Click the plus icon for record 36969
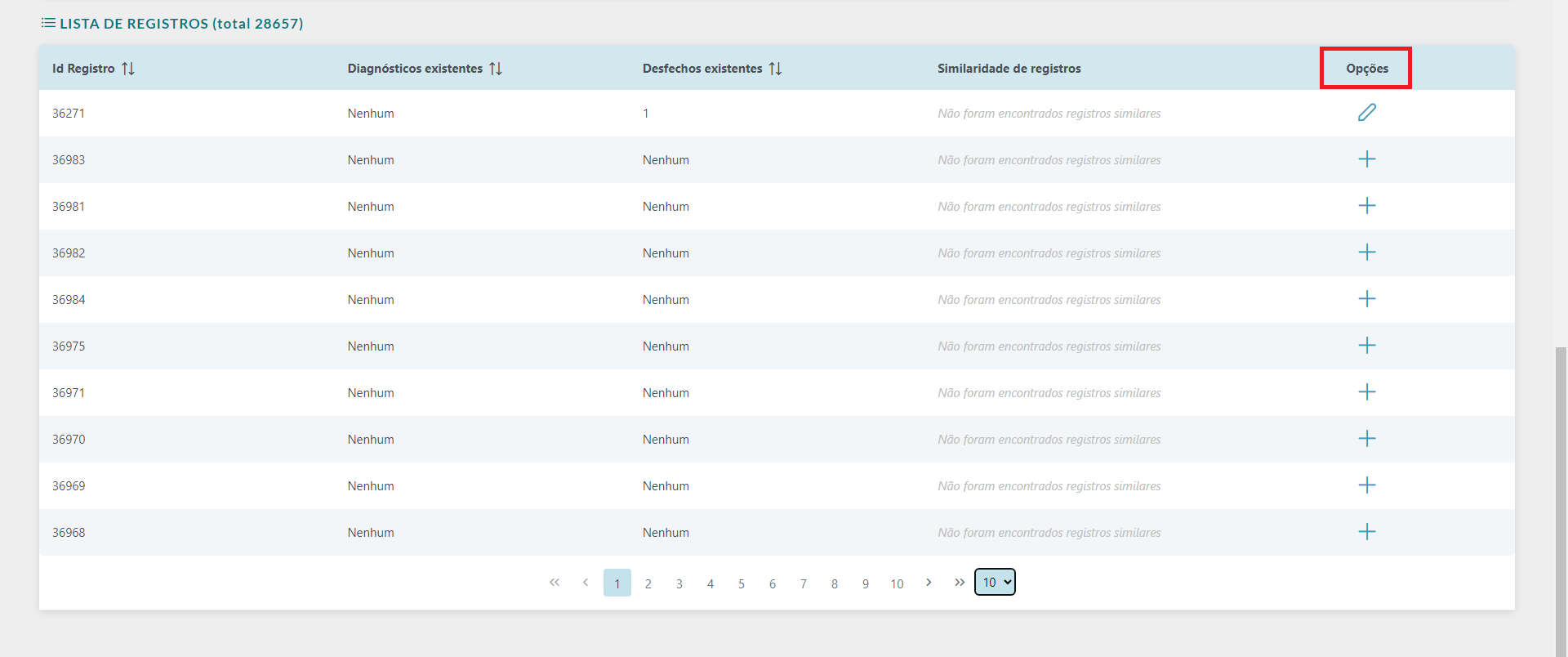 pos(1367,485)
